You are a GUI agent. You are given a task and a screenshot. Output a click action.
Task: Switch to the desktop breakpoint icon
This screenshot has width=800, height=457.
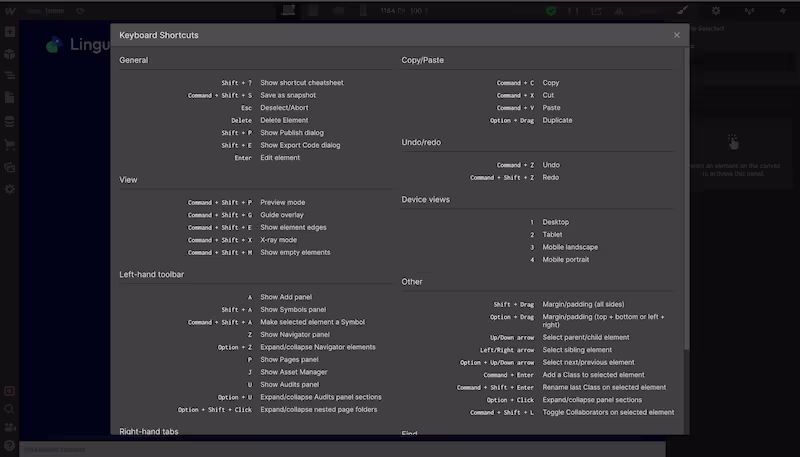pos(288,10)
